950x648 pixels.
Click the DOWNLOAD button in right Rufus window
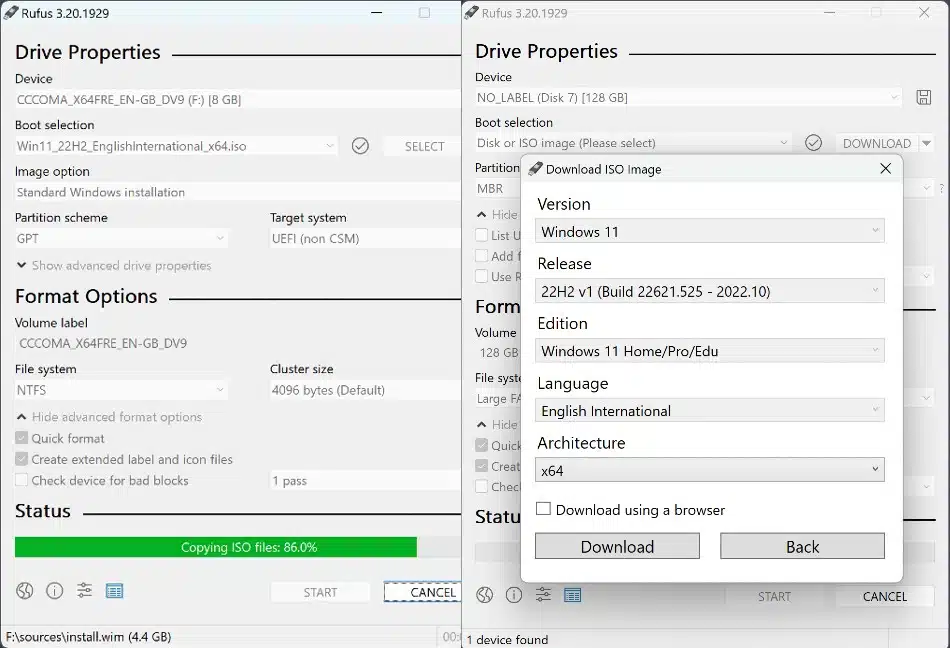877,144
